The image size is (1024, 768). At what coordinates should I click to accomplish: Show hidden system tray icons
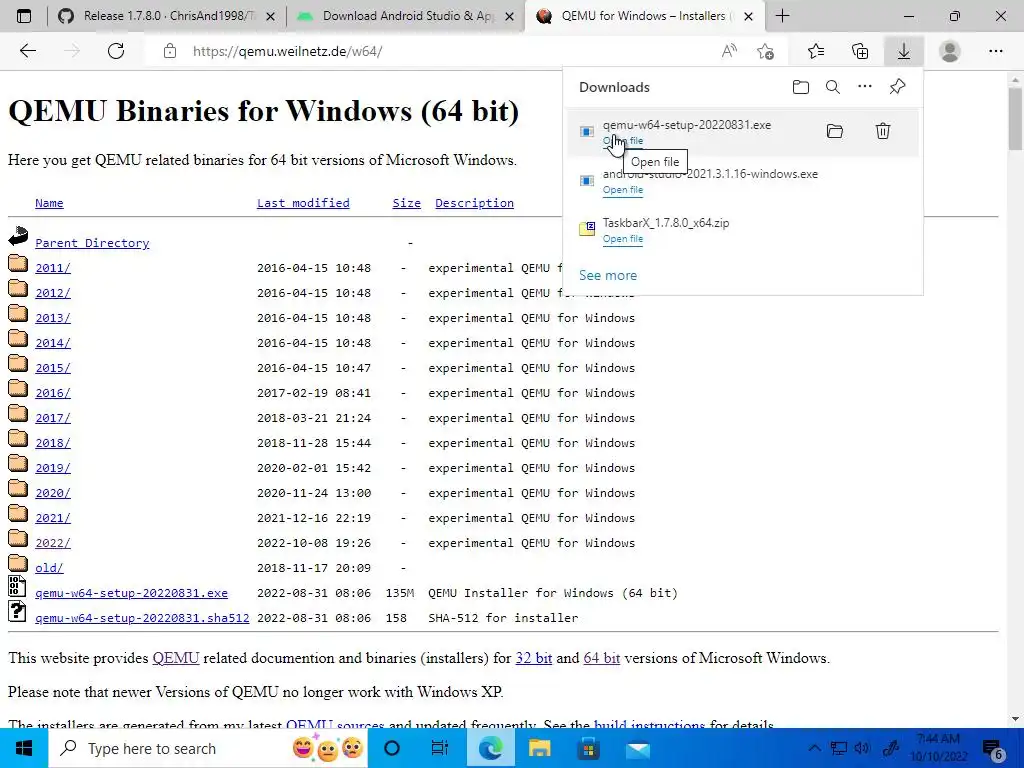coord(814,748)
